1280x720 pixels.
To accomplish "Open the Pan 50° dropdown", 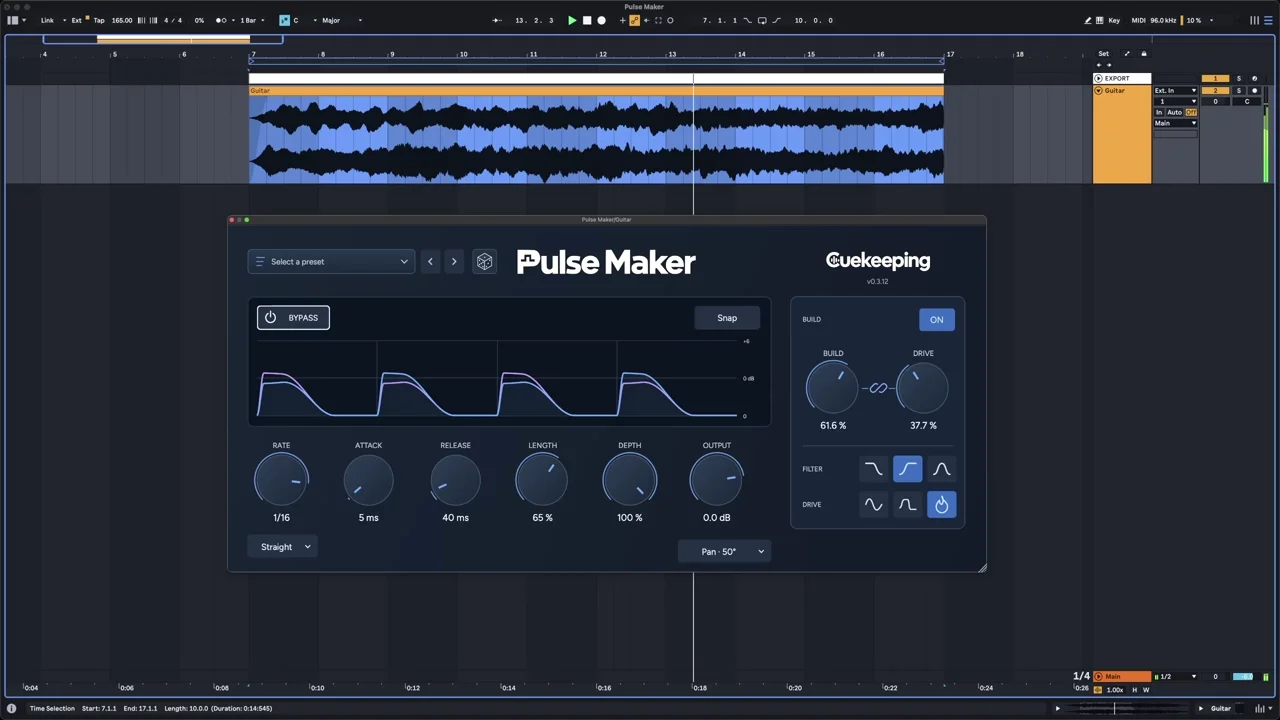I will [x=724, y=552].
